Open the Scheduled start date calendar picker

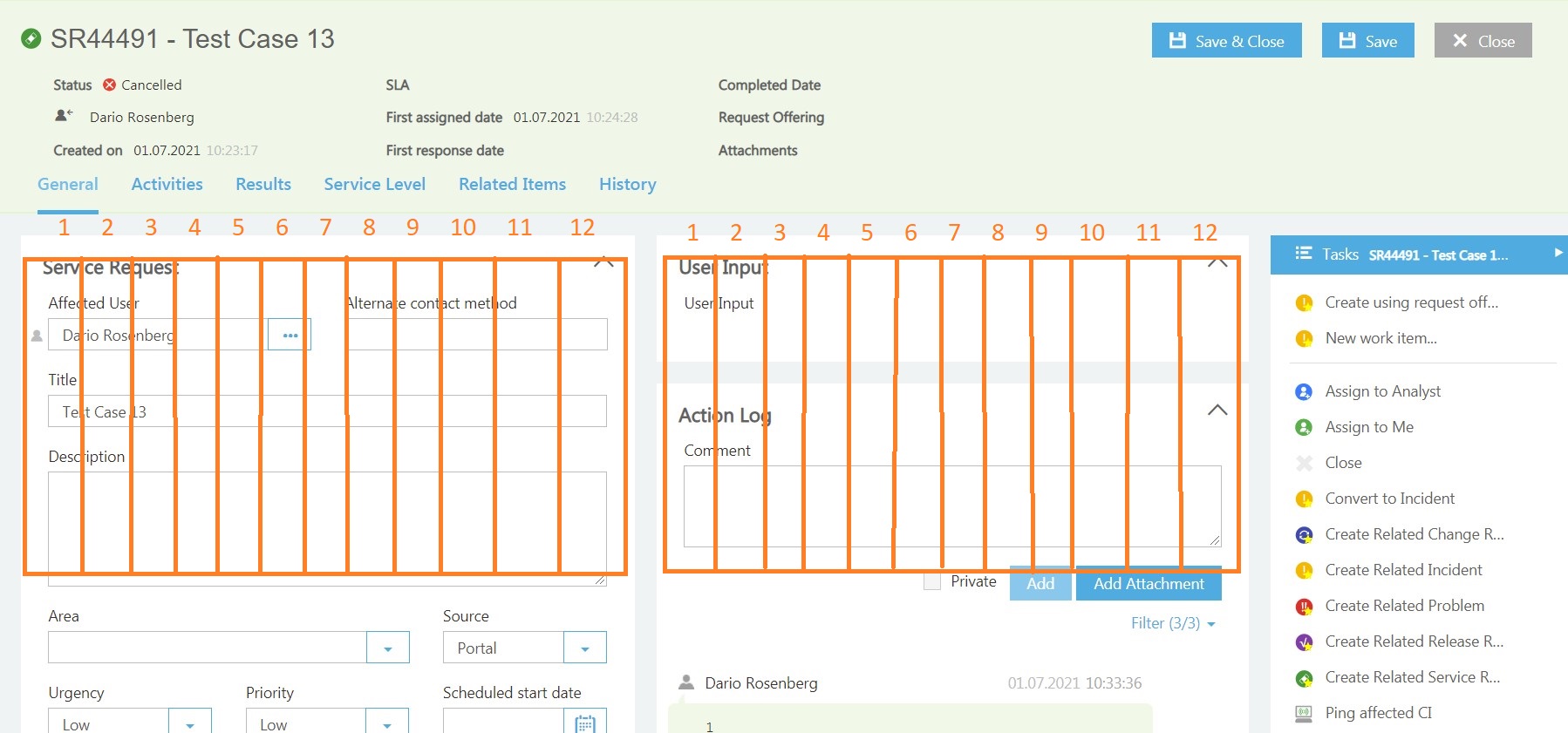(x=585, y=723)
